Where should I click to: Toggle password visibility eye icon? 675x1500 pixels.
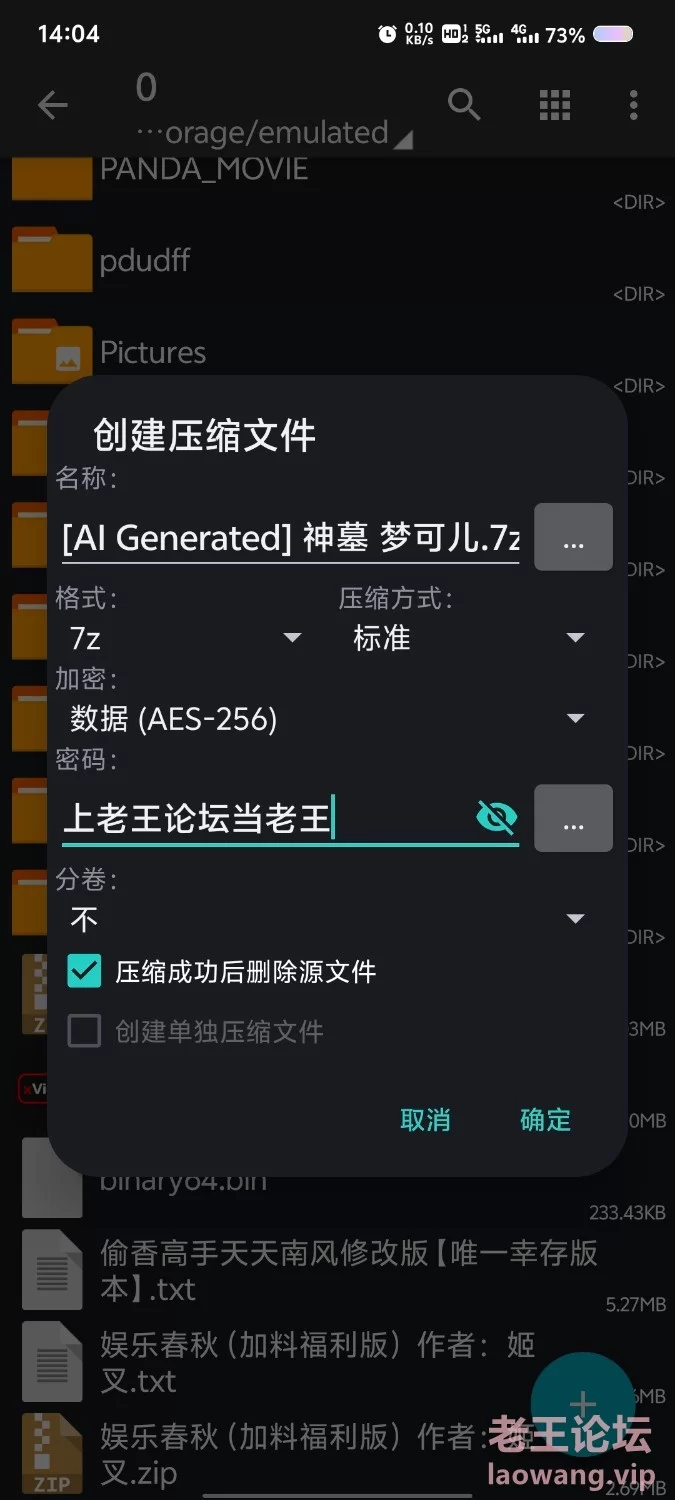[x=496, y=818]
